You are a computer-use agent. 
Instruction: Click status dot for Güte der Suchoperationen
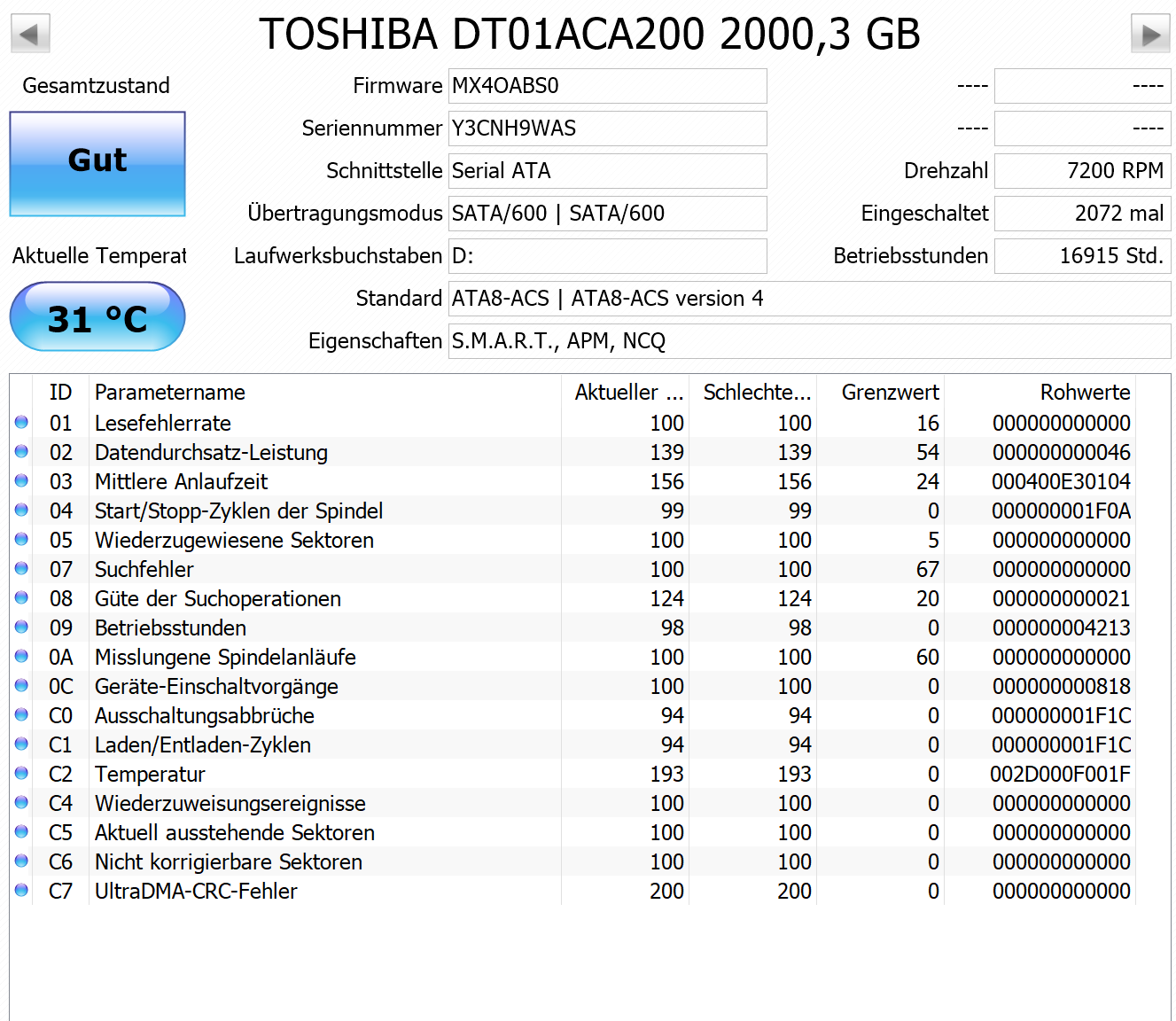(x=21, y=597)
